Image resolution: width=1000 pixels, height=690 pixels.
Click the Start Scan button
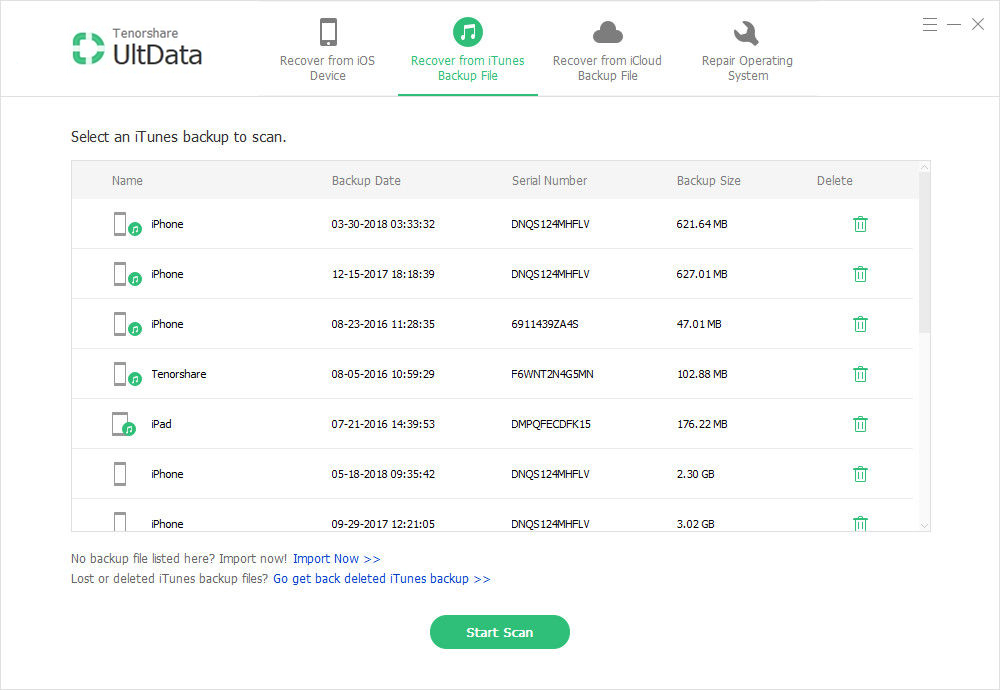pos(499,632)
